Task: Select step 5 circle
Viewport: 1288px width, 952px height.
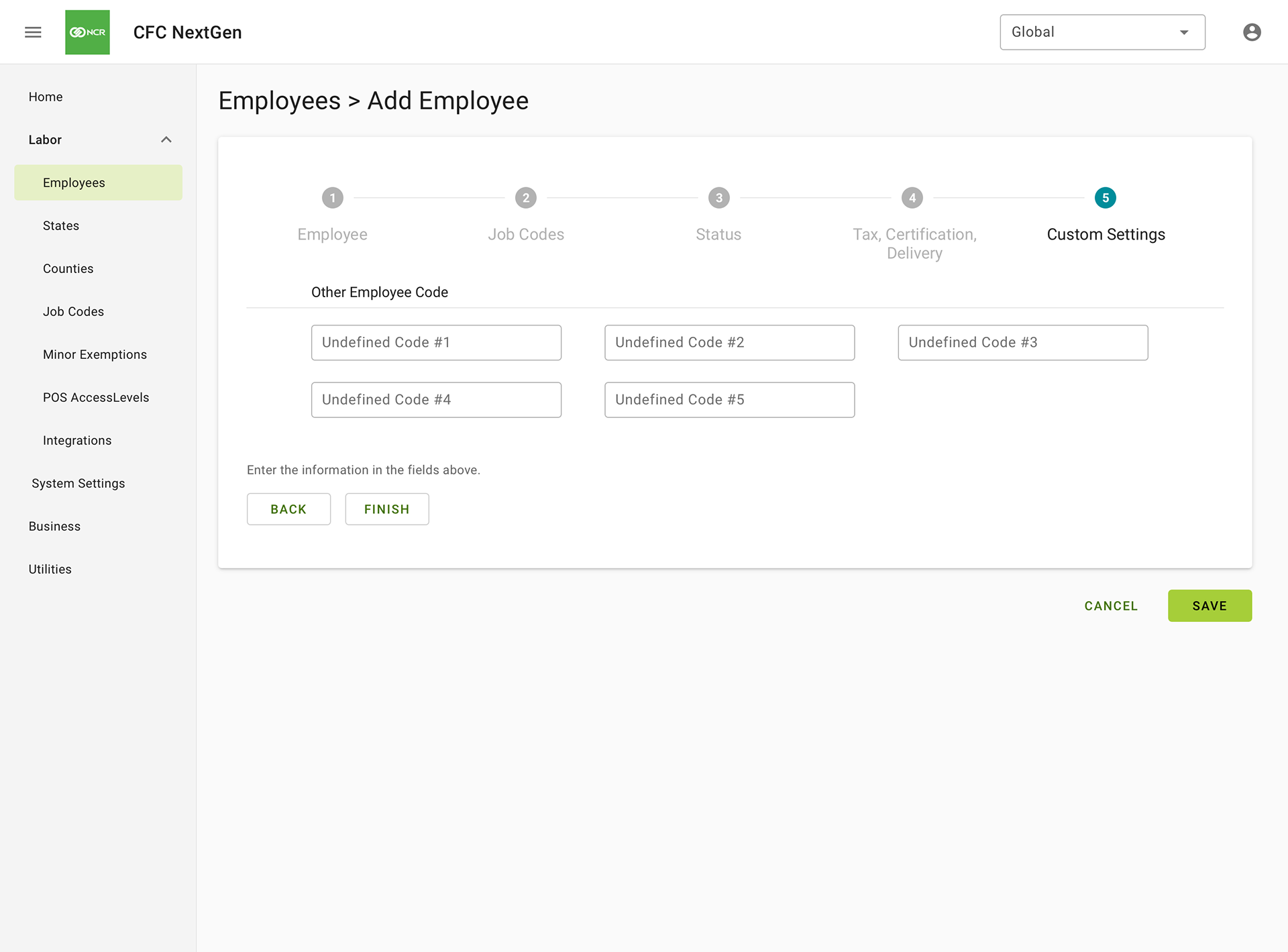Action: 1106,198
